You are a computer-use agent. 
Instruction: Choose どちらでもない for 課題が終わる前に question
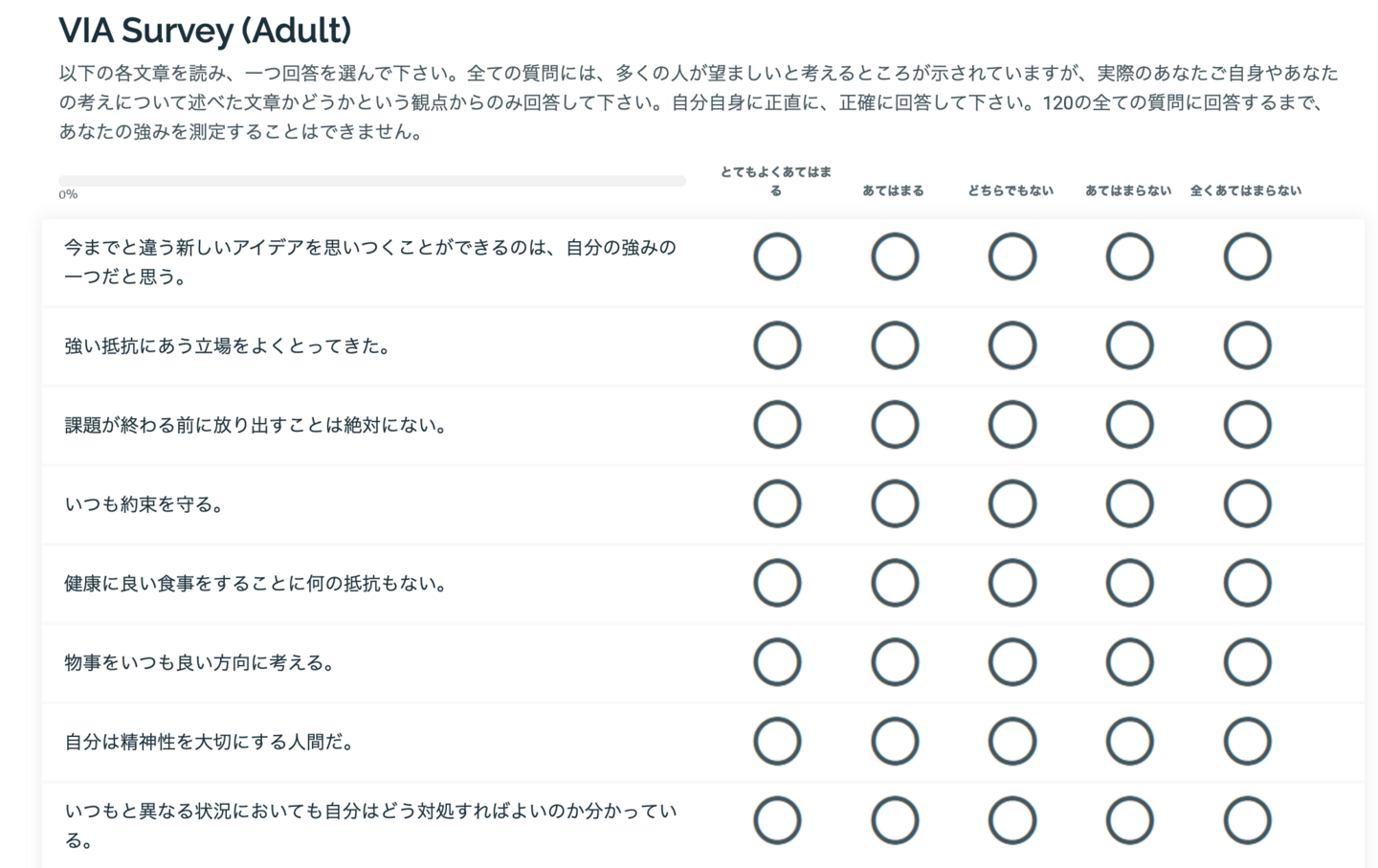[x=1011, y=425]
